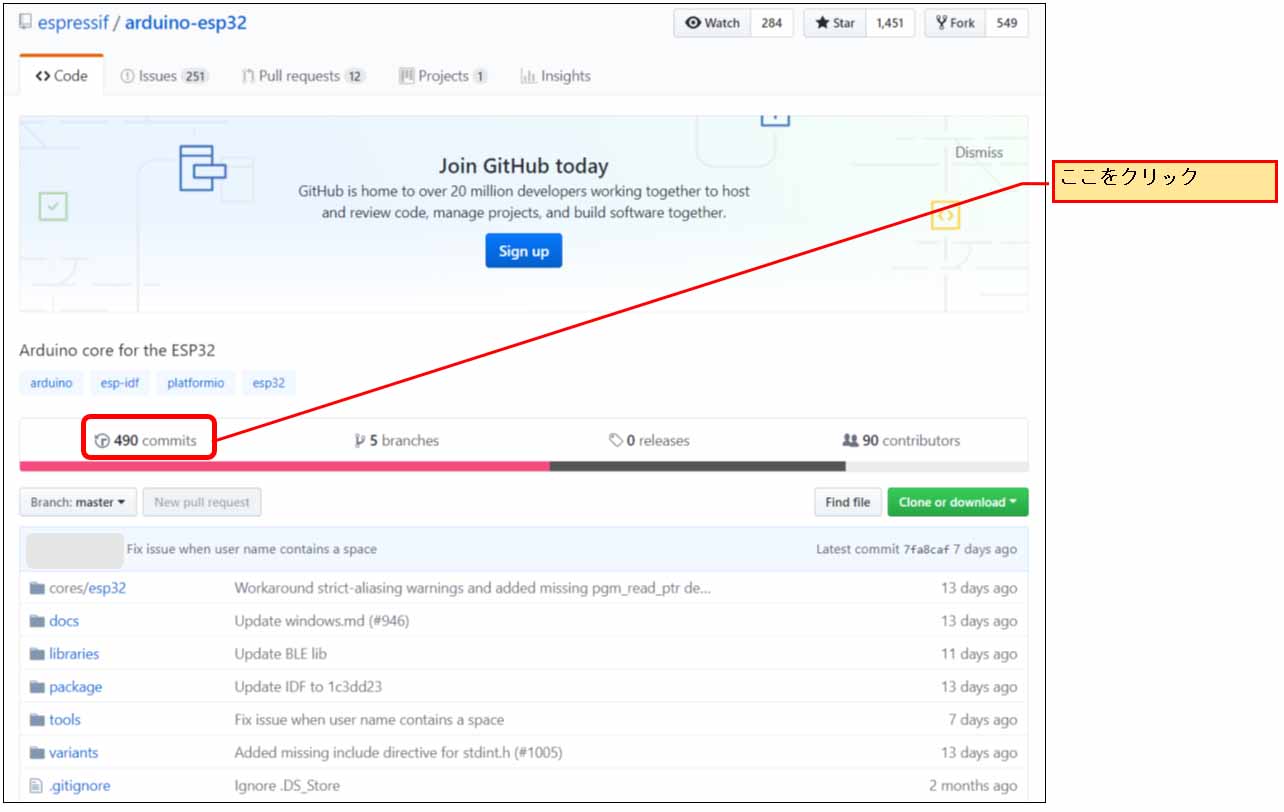Click the branch icon next to 5 branches

pos(360,441)
